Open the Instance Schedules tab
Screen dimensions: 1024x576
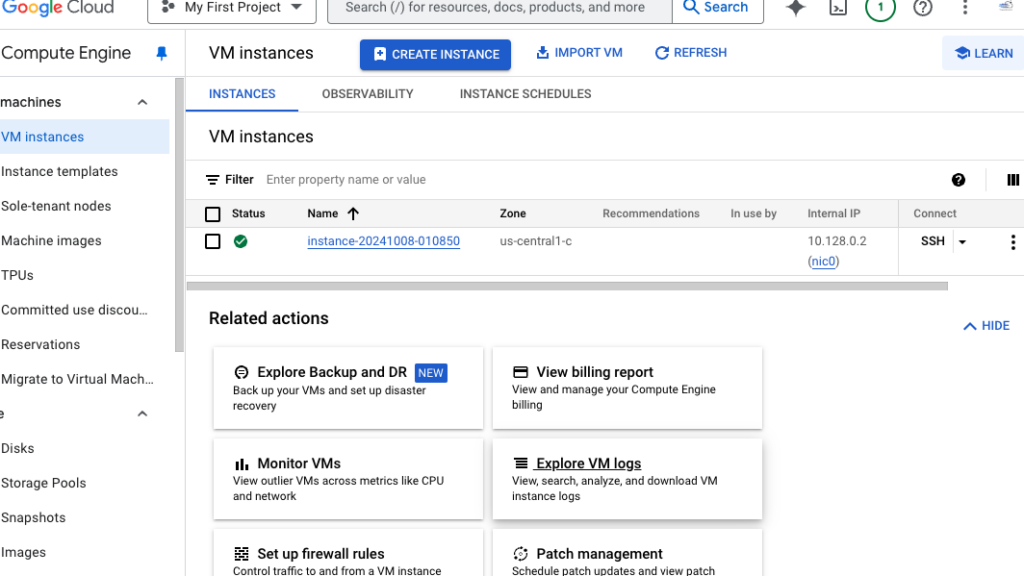[x=525, y=94]
